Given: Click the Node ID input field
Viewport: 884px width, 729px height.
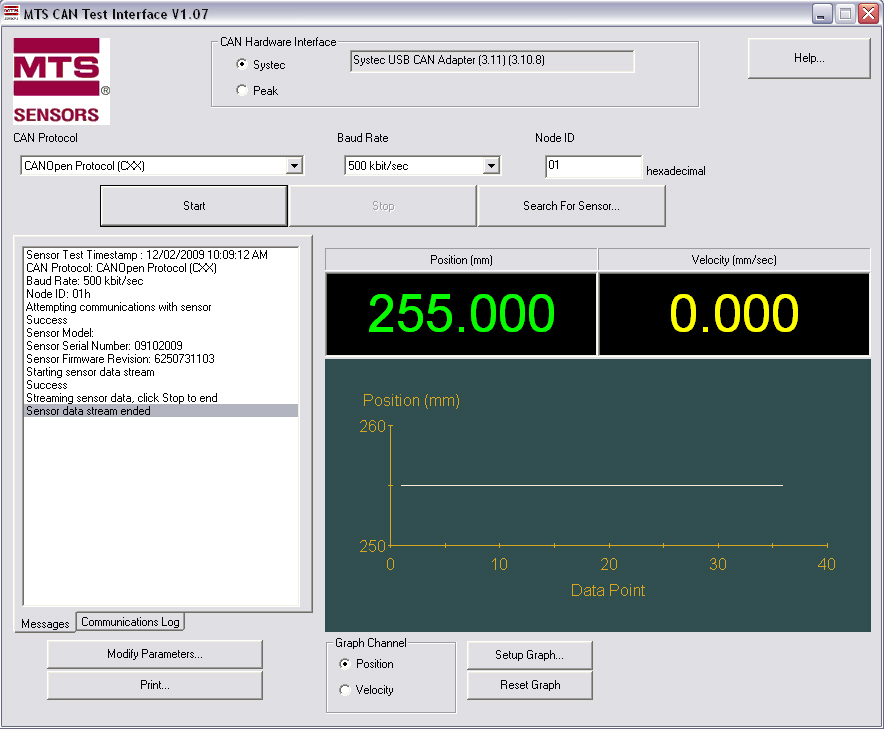Looking at the screenshot, I should (593, 166).
